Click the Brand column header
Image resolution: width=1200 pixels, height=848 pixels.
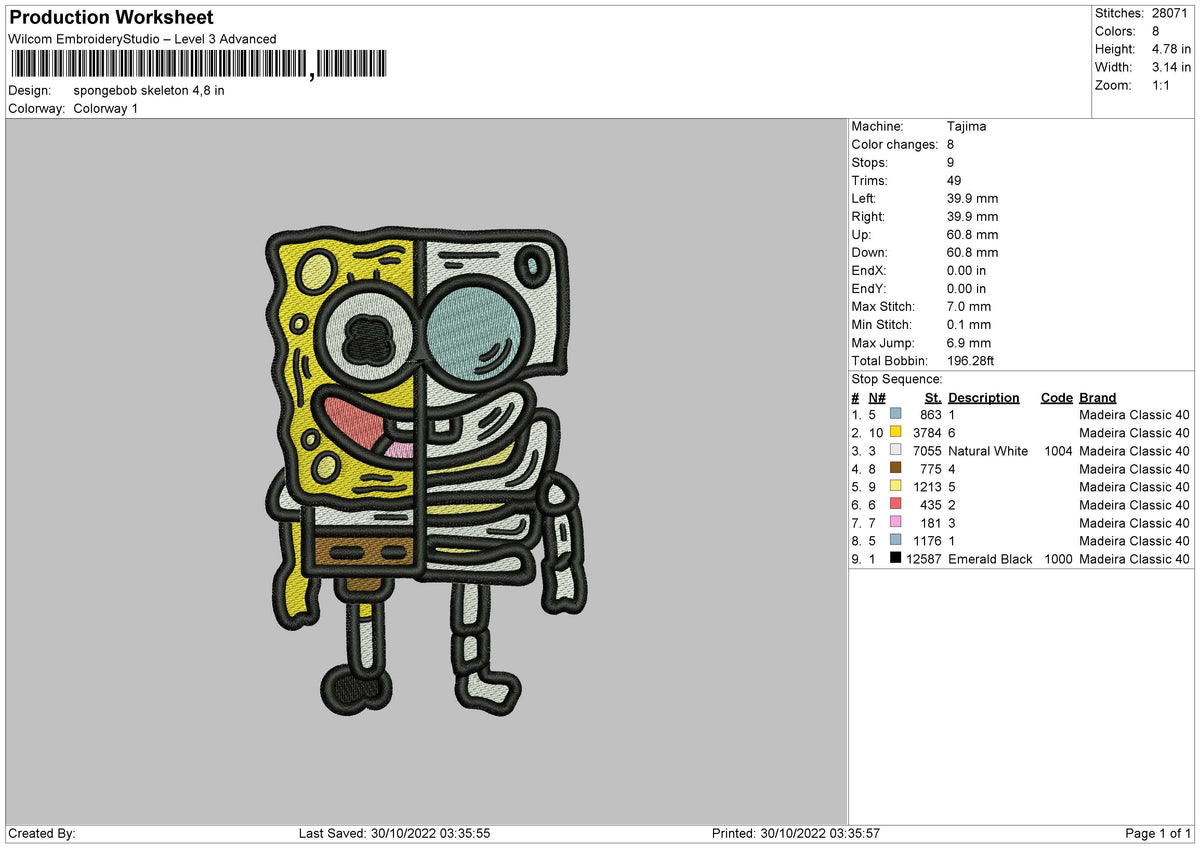coord(1097,397)
